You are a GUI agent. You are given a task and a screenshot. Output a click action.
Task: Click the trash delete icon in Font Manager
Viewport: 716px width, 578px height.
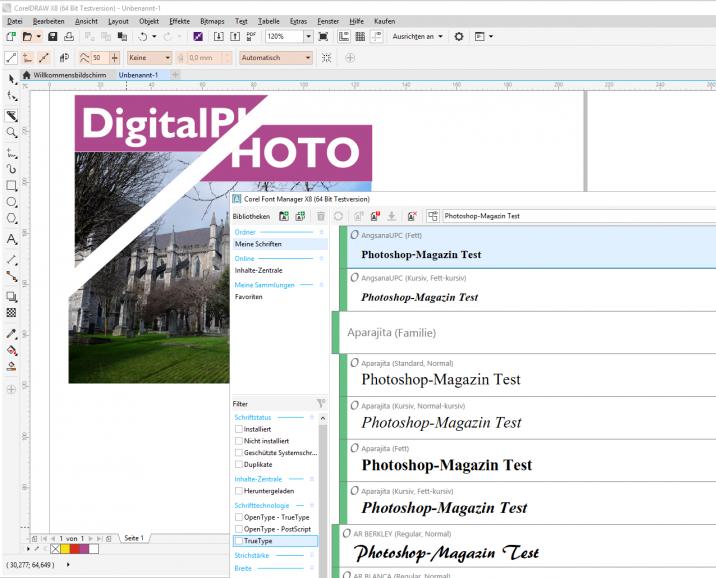tap(321, 216)
